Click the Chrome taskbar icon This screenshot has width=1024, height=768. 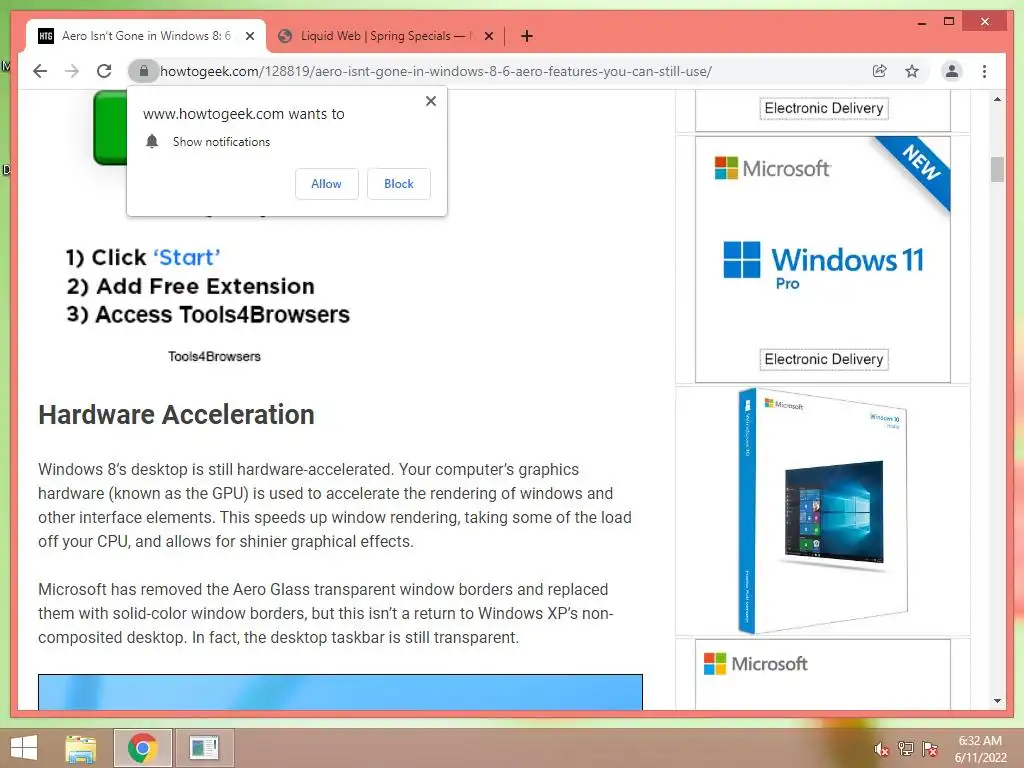coord(142,748)
